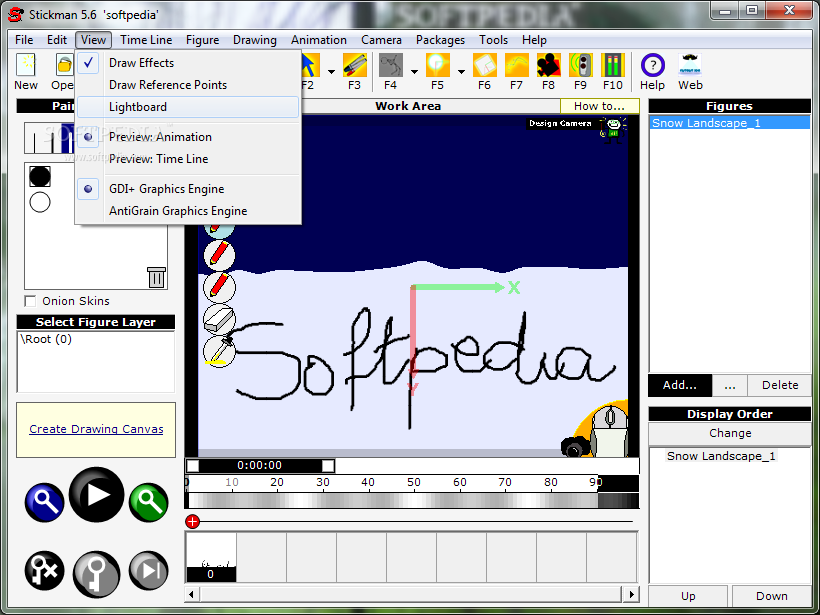Open the Figure menu

202,40
